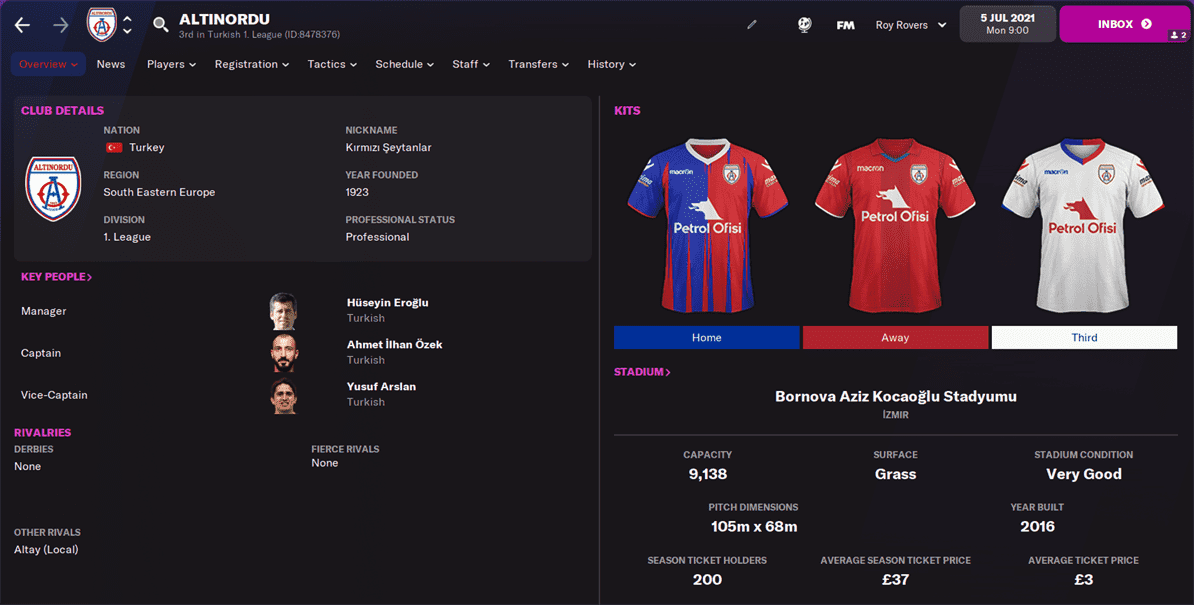1194x605 pixels.
Task: Click the Grass surface value
Action: point(896,474)
